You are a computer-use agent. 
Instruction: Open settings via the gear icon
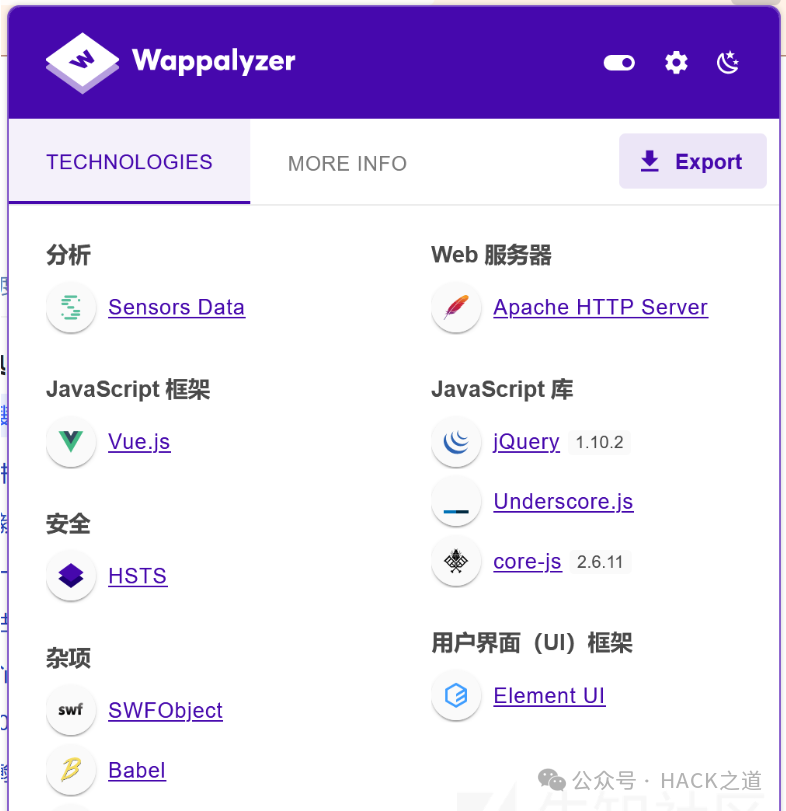(676, 63)
